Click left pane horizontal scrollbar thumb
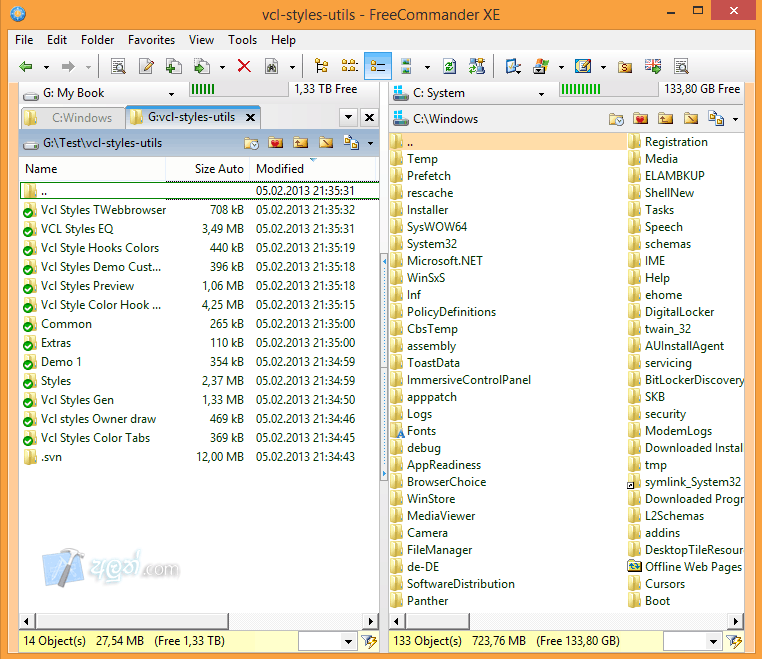Viewport: 762px width, 659px height. pyautogui.click(x=132, y=621)
